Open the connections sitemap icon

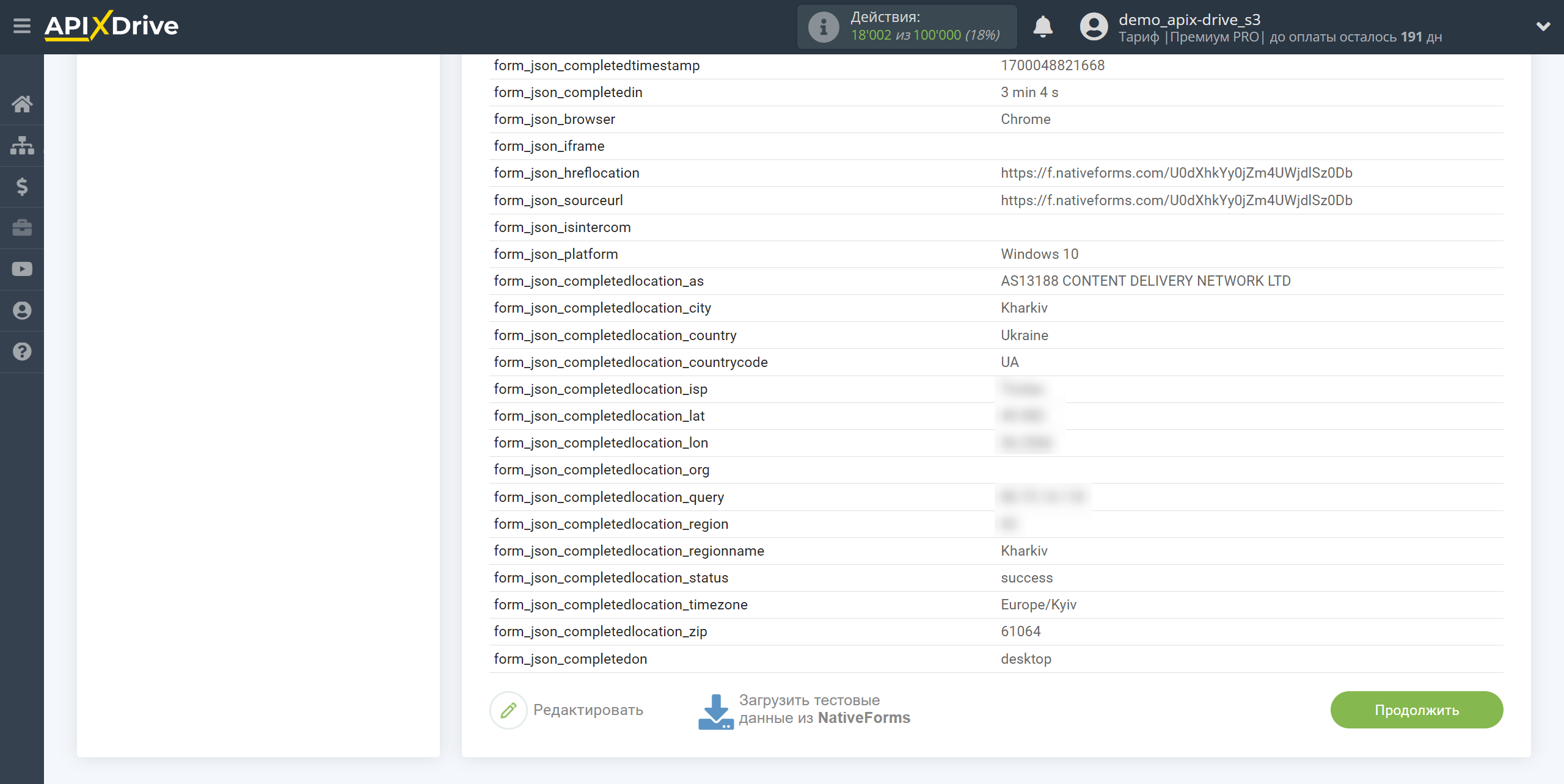22,145
